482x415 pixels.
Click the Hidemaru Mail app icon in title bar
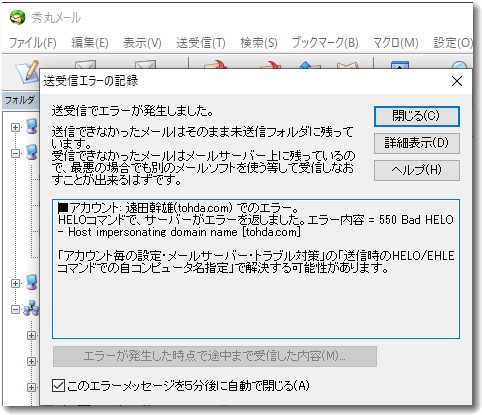[x=17, y=17]
